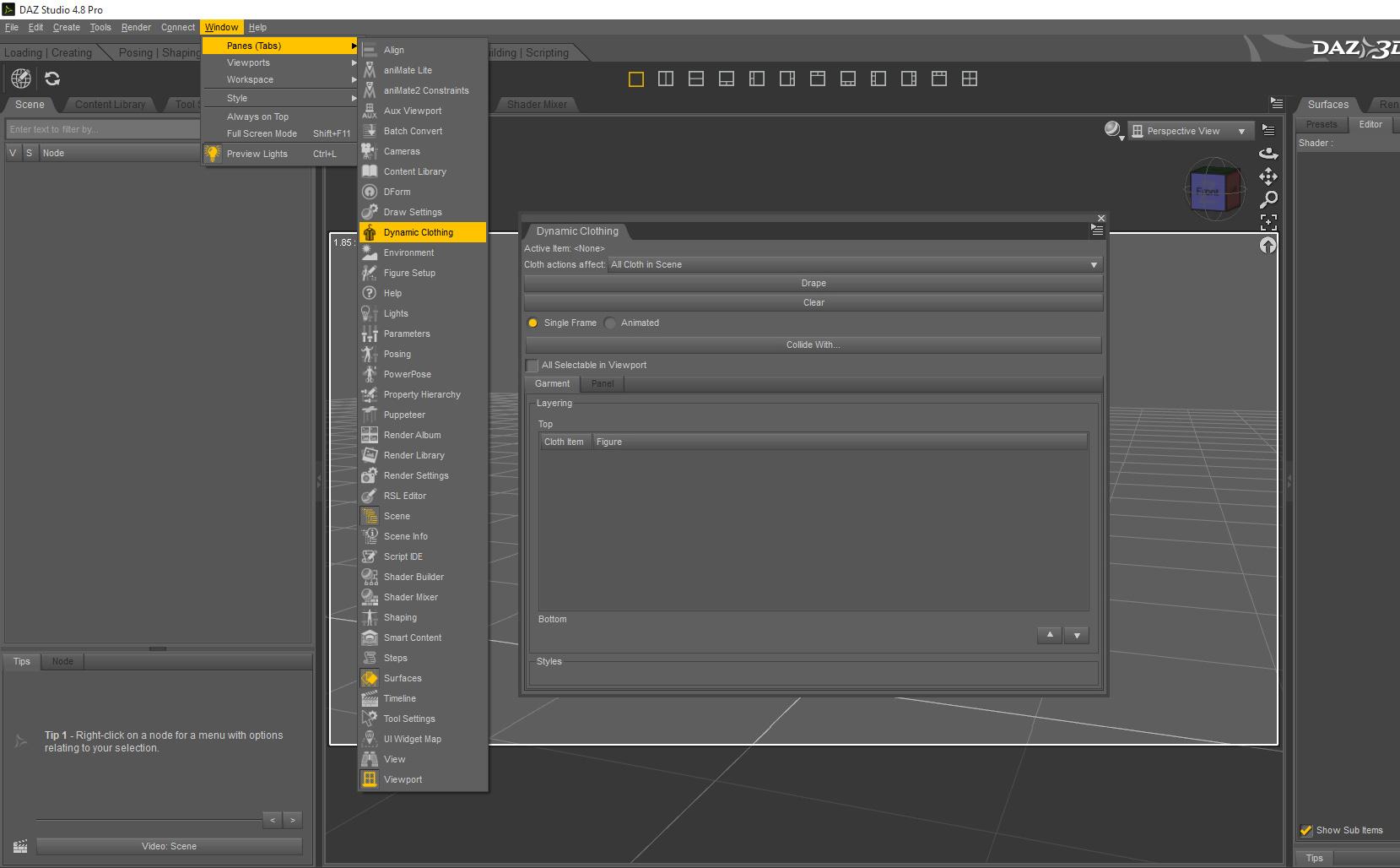
Task: Open Script IDE pane
Action: (423, 556)
